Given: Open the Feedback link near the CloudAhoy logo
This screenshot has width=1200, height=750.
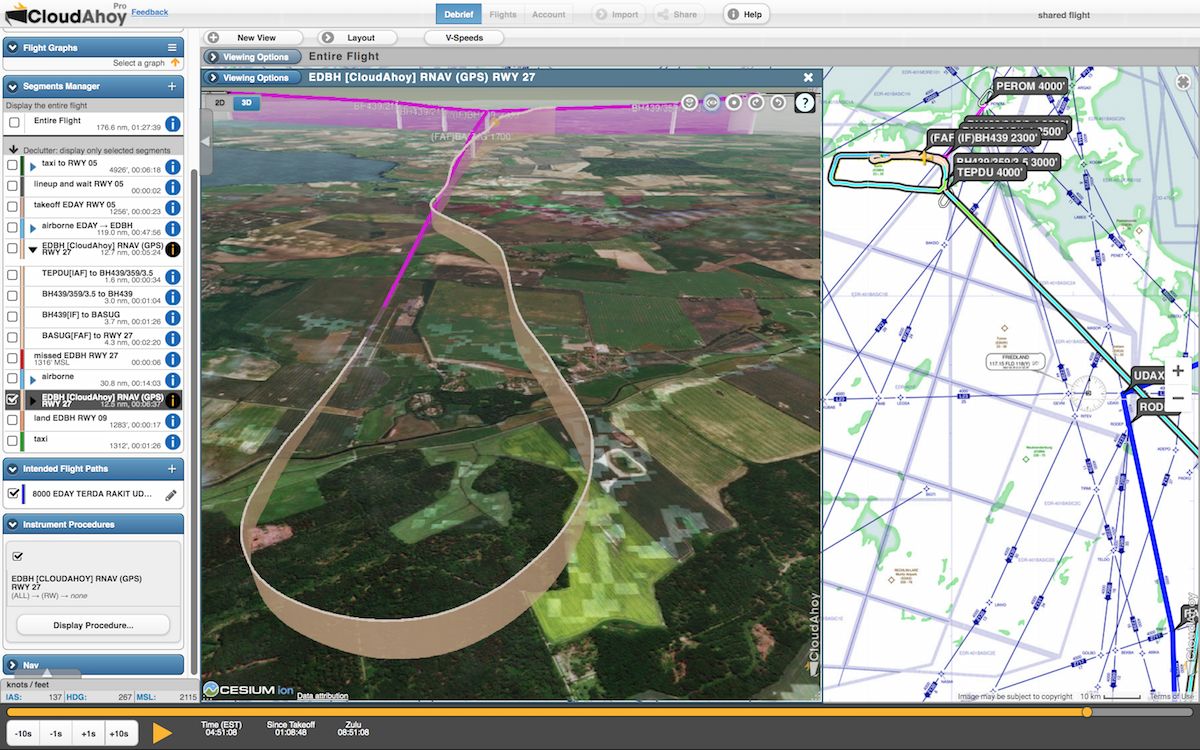Looking at the screenshot, I should point(149,12).
